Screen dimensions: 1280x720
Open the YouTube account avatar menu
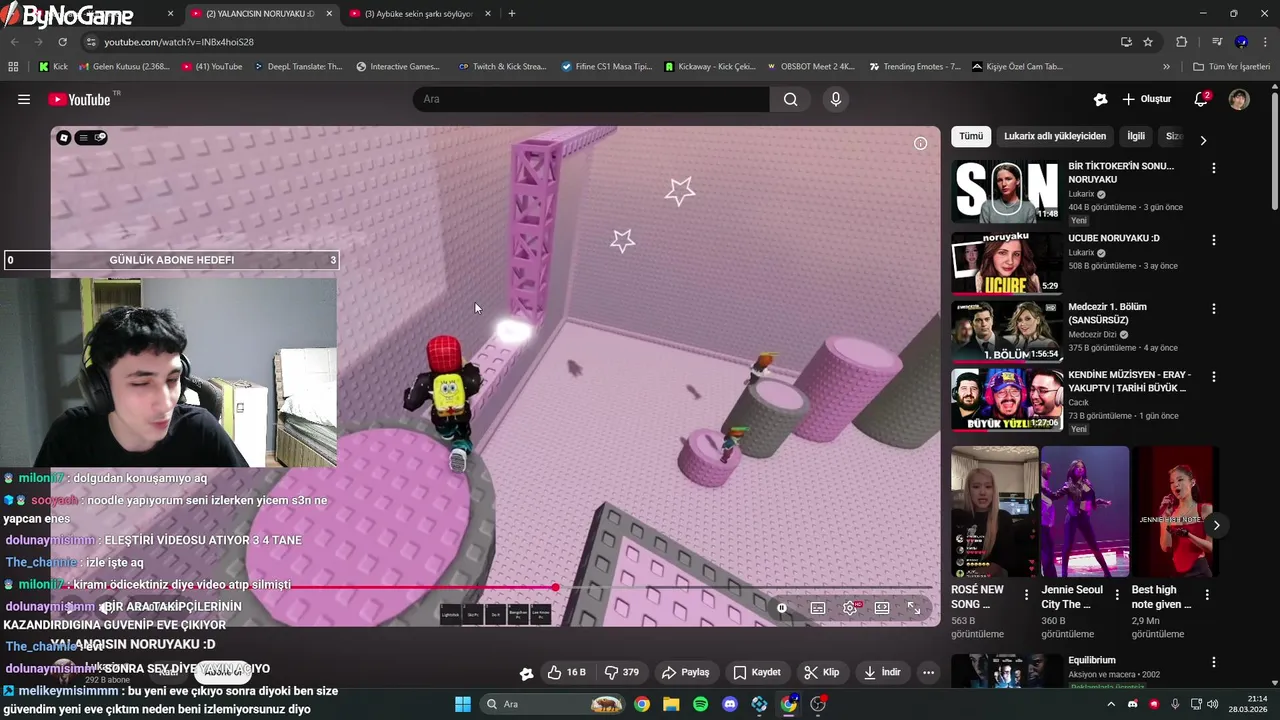tap(1239, 99)
